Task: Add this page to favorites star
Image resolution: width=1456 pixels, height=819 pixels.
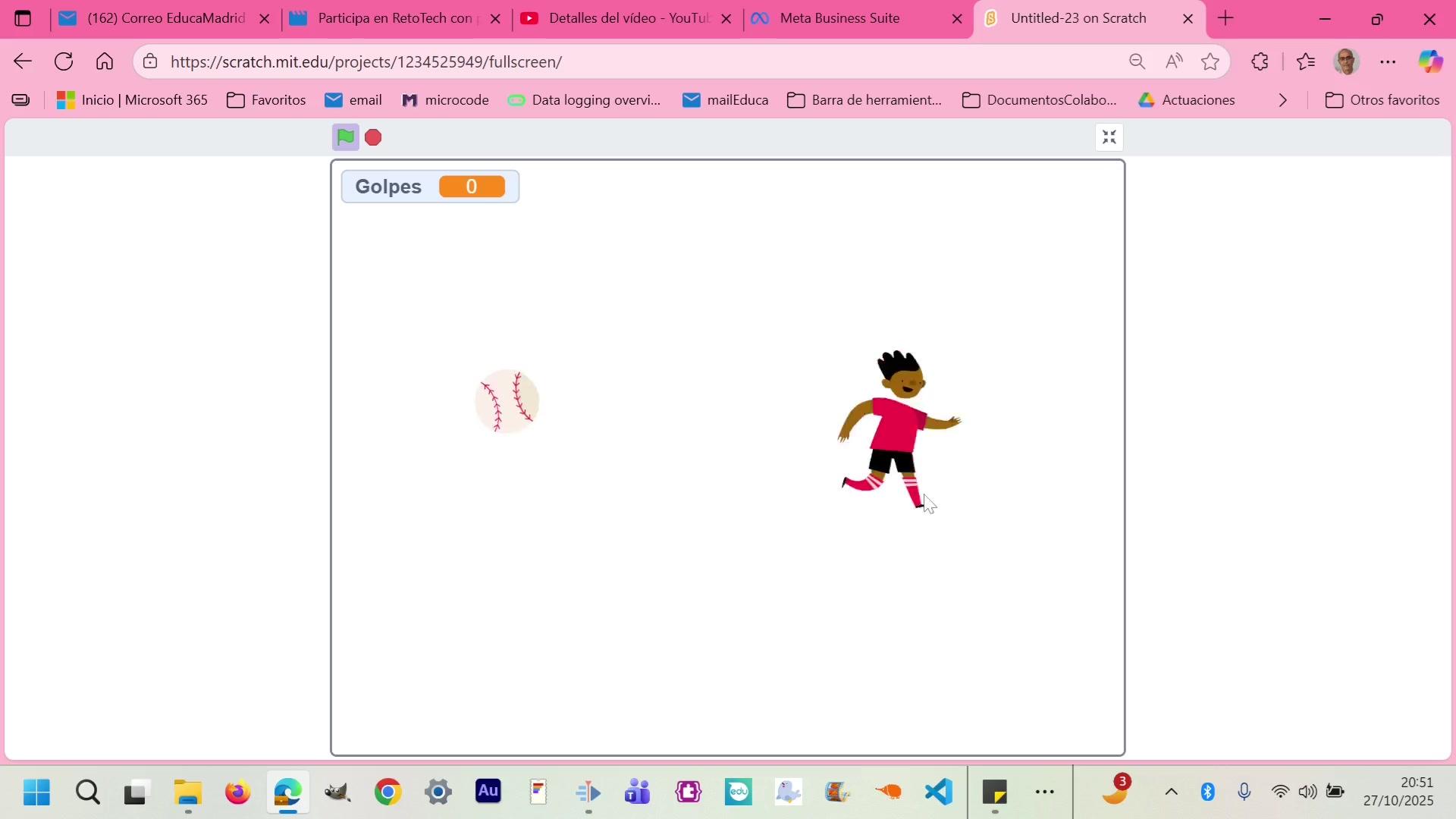Action: click(1210, 61)
